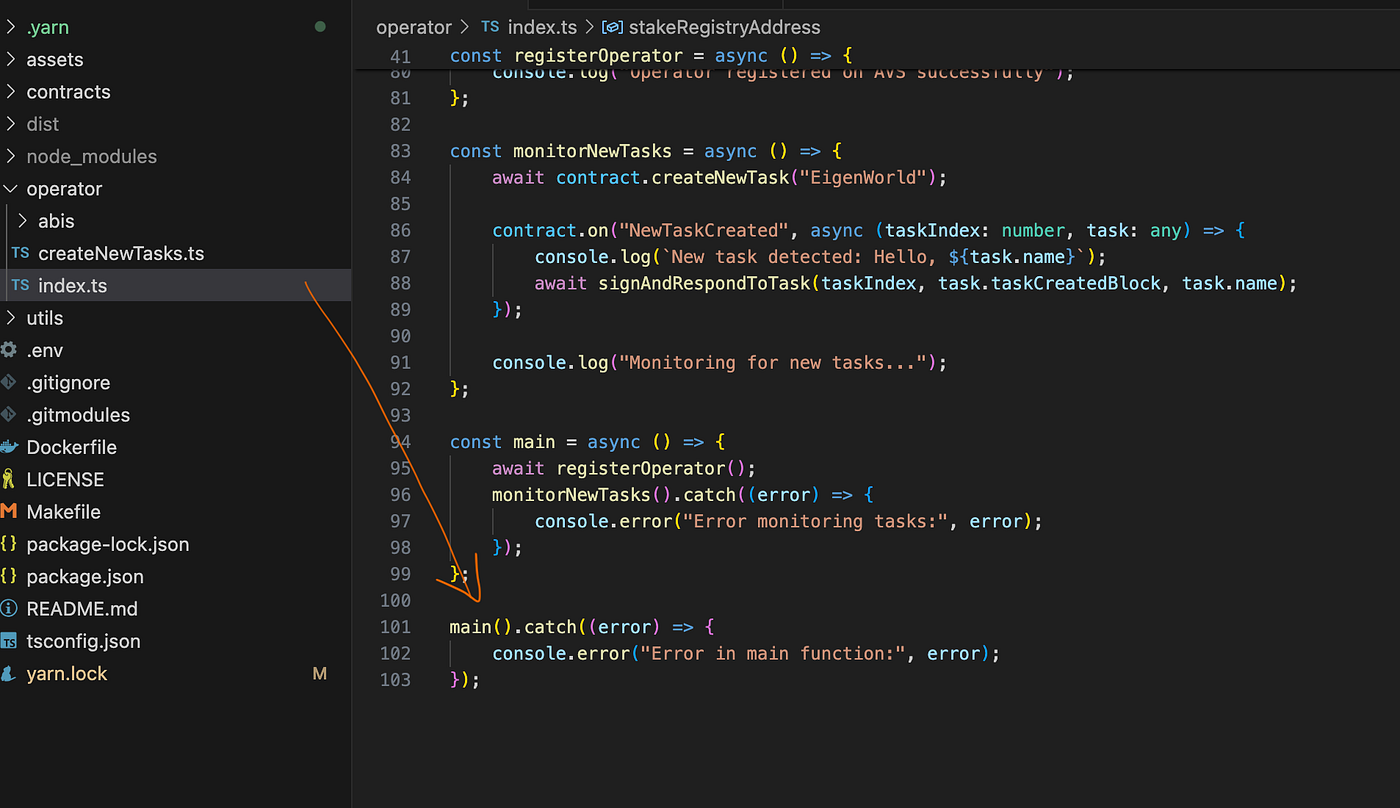Expand the abis subfolder
This screenshot has width=1400, height=808.
pos(23,221)
